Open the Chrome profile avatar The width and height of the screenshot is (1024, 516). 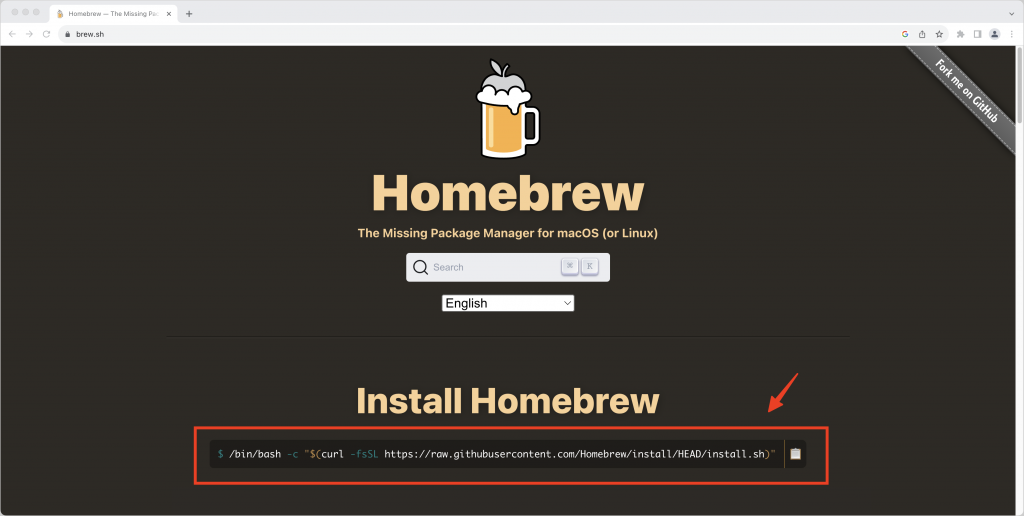point(995,34)
